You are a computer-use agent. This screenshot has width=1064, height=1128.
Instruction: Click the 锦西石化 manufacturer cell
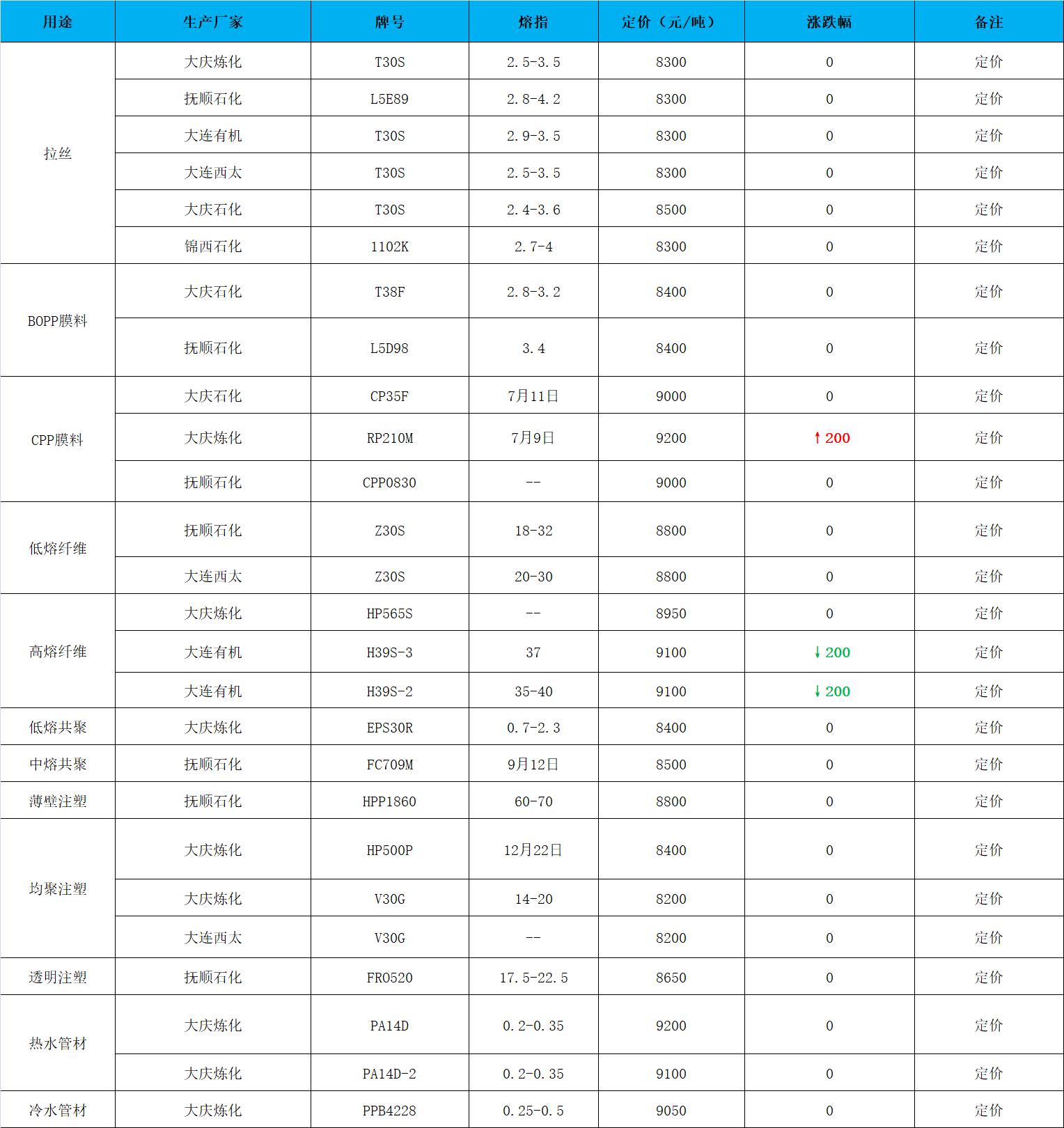(x=212, y=246)
